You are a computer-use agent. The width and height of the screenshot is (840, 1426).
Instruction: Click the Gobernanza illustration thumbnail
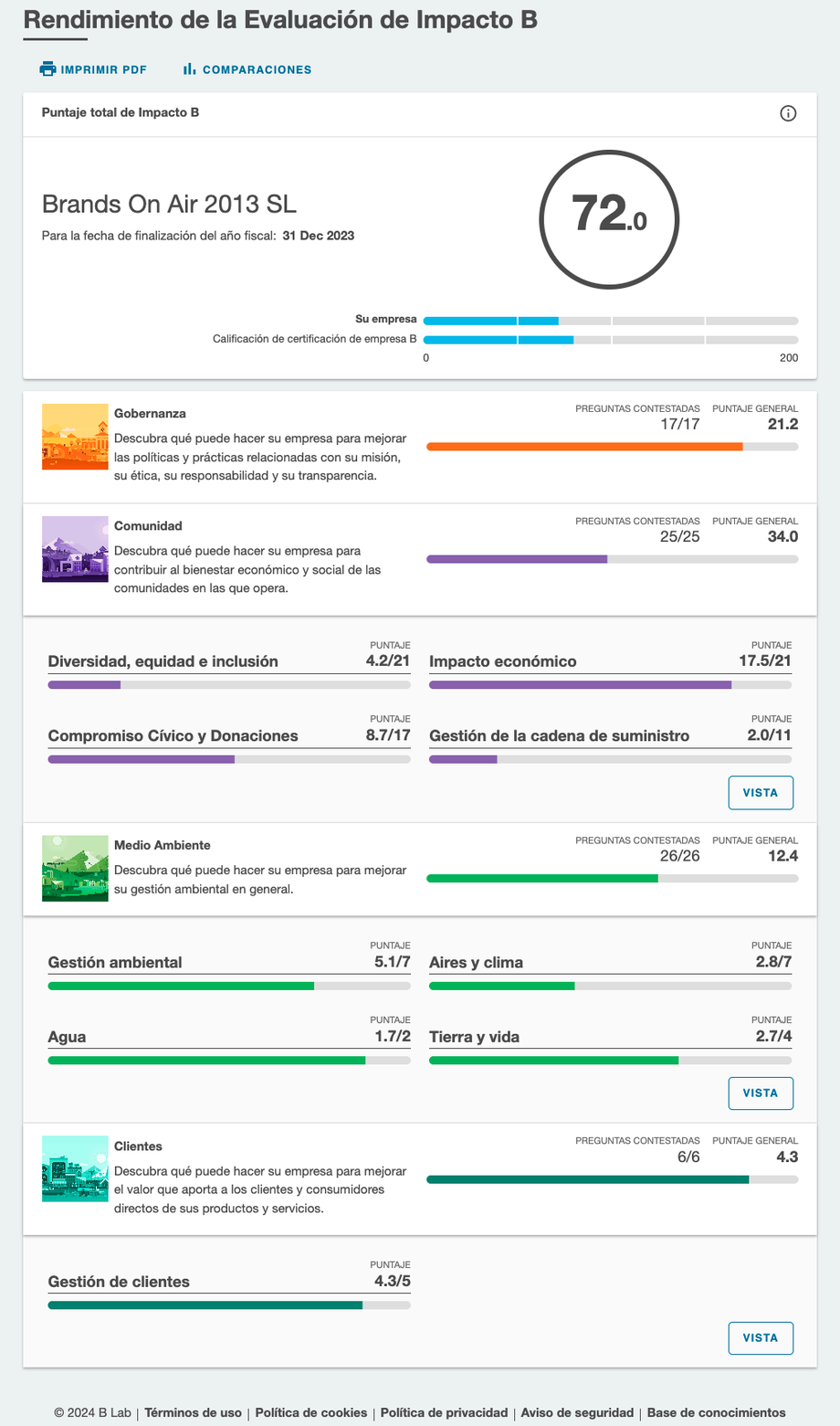click(75, 437)
